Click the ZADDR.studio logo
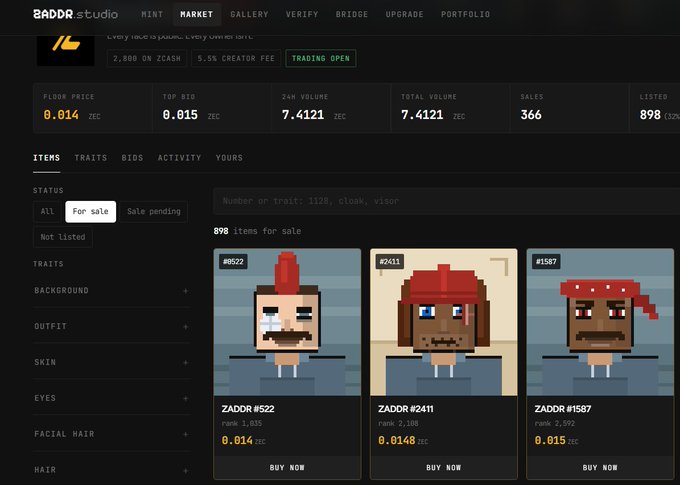Viewport: 680px width, 485px height. [75, 14]
